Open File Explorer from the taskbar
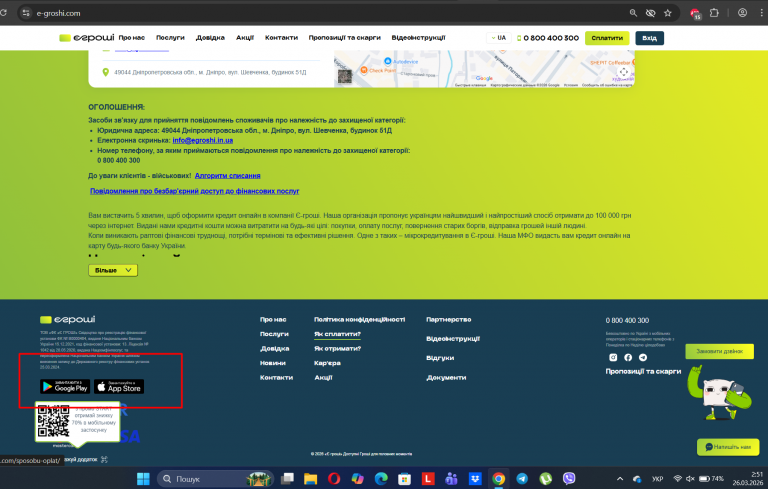Viewport: 768px width, 489px height. click(x=310, y=479)
